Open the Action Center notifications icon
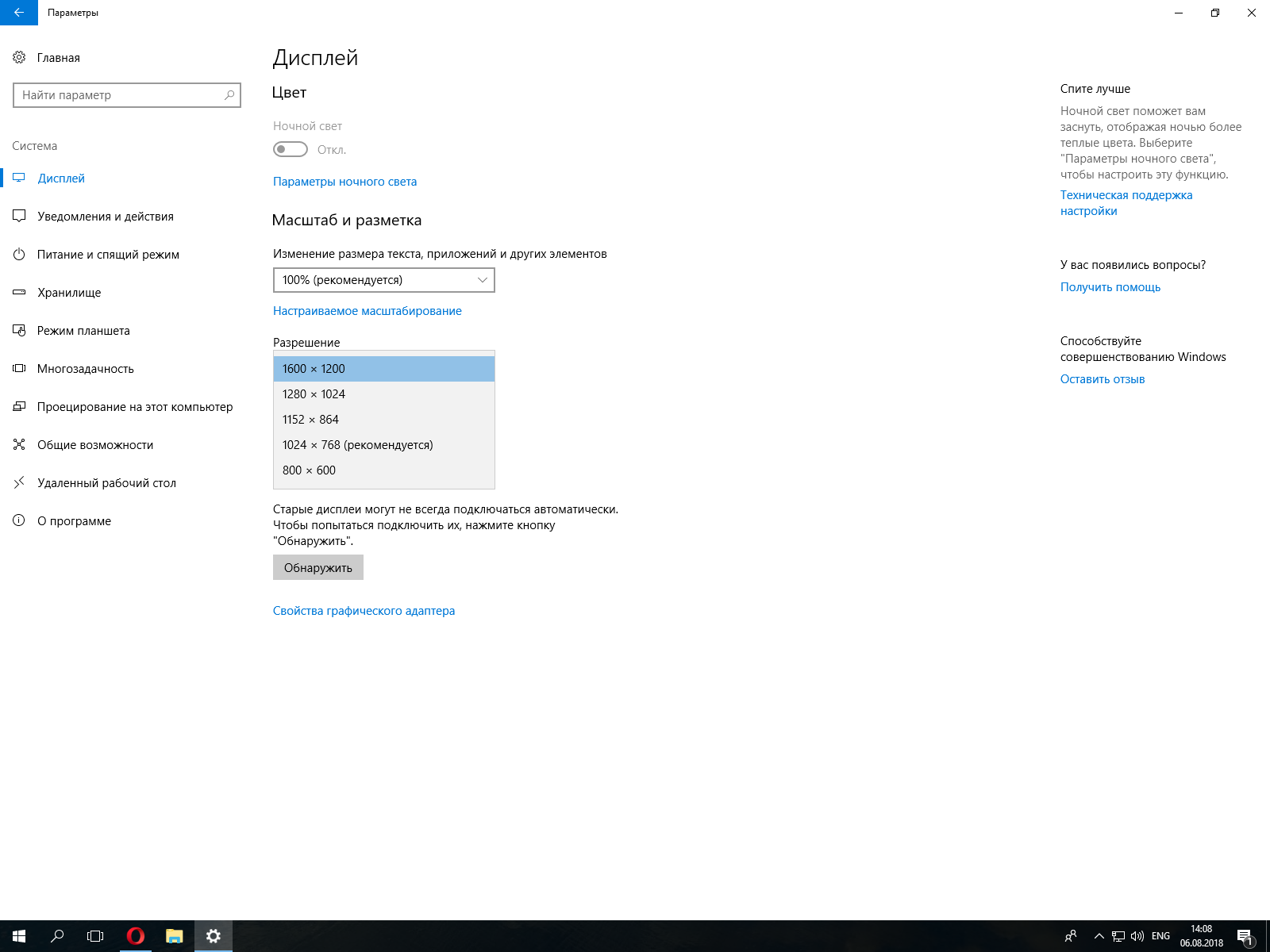This screenshot has height=952, width=1270. tap(1245, 936)
